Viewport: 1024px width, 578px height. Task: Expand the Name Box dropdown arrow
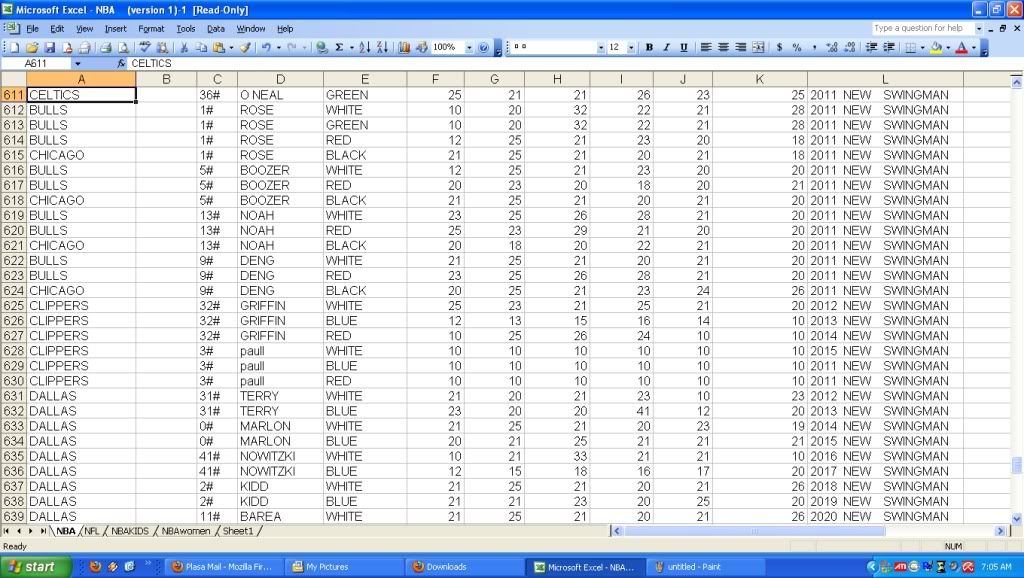78,63
